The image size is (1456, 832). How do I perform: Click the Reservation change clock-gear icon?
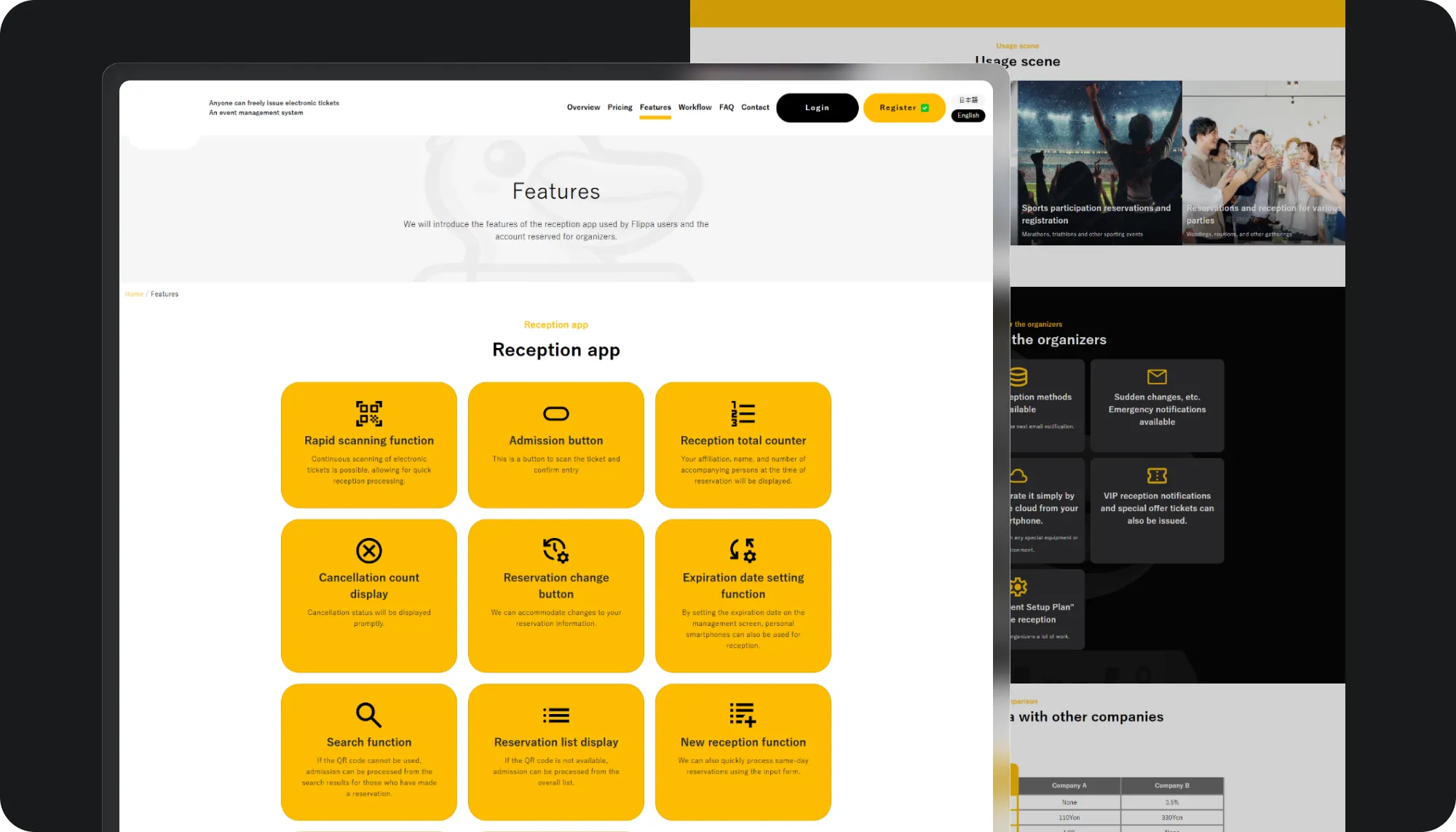(x=556, y=550)
